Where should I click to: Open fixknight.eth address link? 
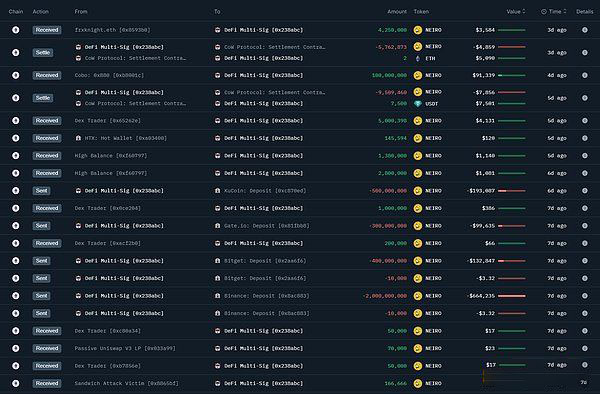112,30
